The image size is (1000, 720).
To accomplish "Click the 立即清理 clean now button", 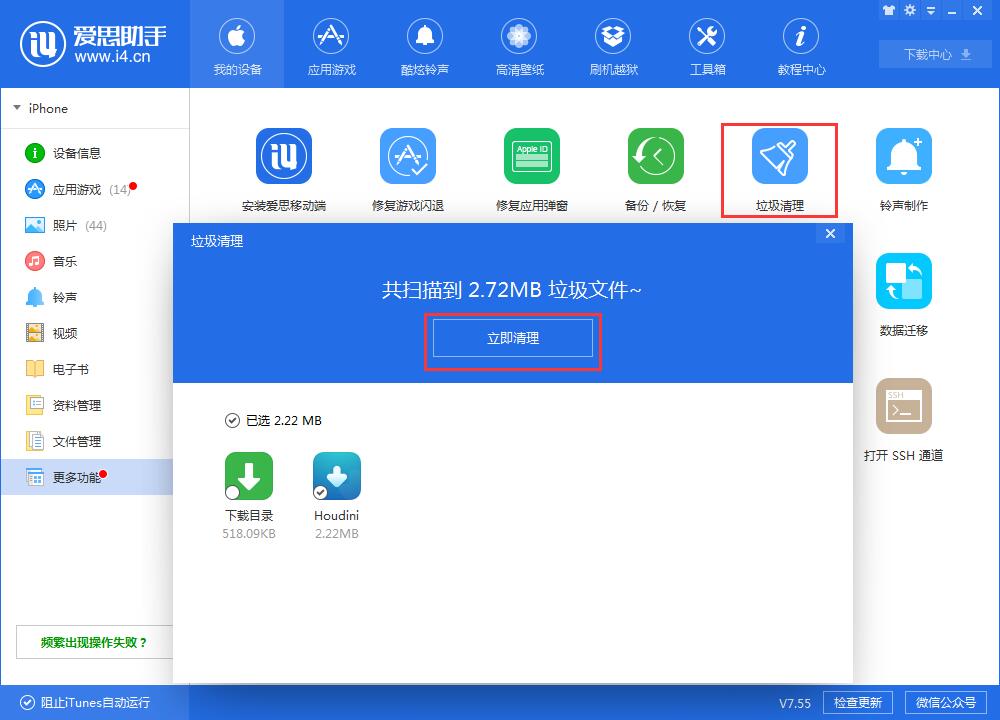I will (512, 338).
